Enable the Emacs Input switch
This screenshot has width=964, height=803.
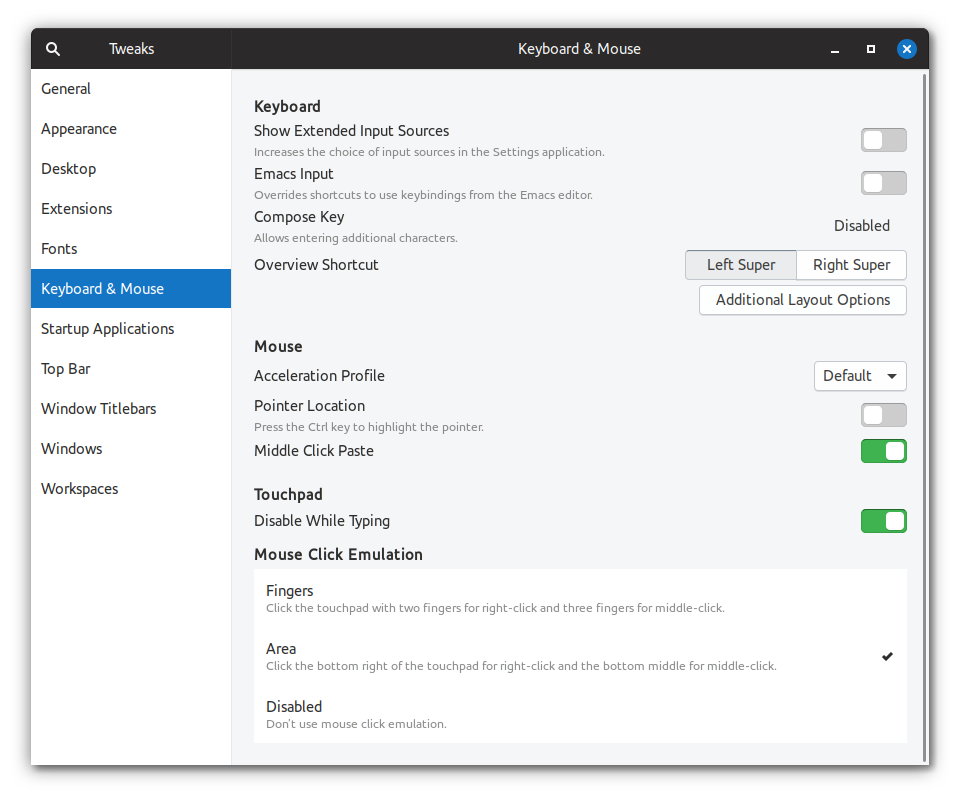tap(883, 183)
